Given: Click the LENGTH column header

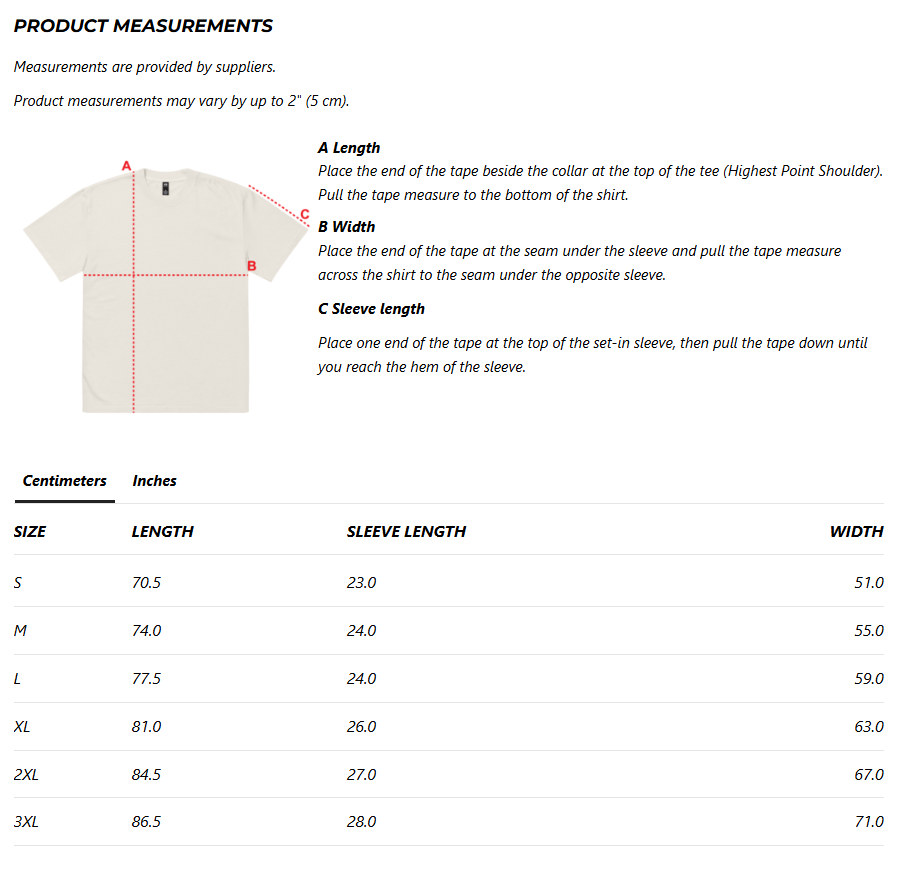Looking at the screenshot, I should click(162, 531).
